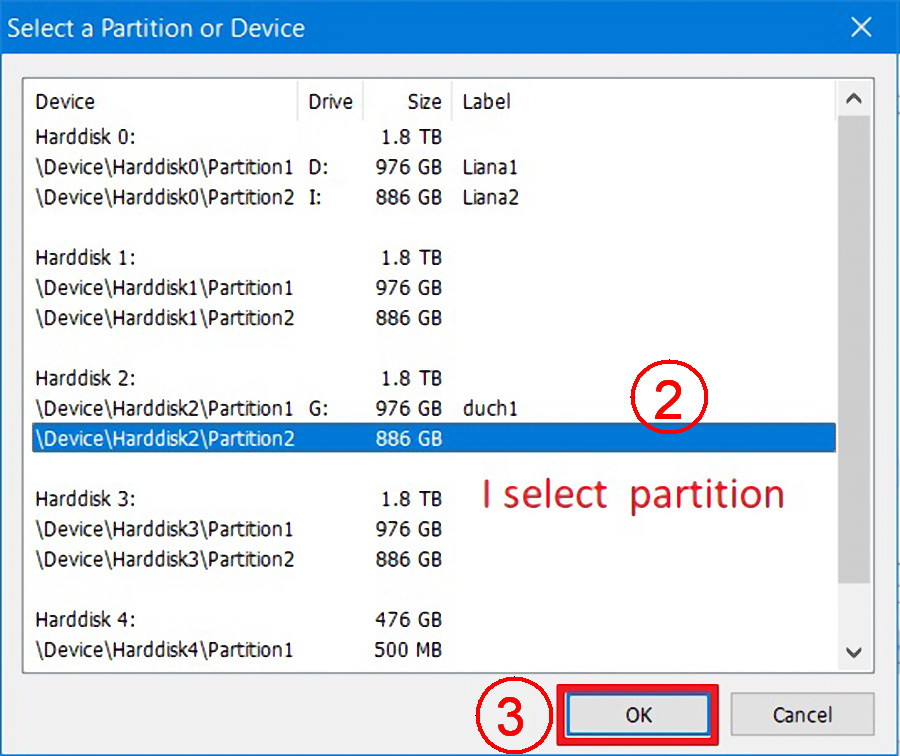
Task: Click the G: drive letter cell
Action: point(319,408)
